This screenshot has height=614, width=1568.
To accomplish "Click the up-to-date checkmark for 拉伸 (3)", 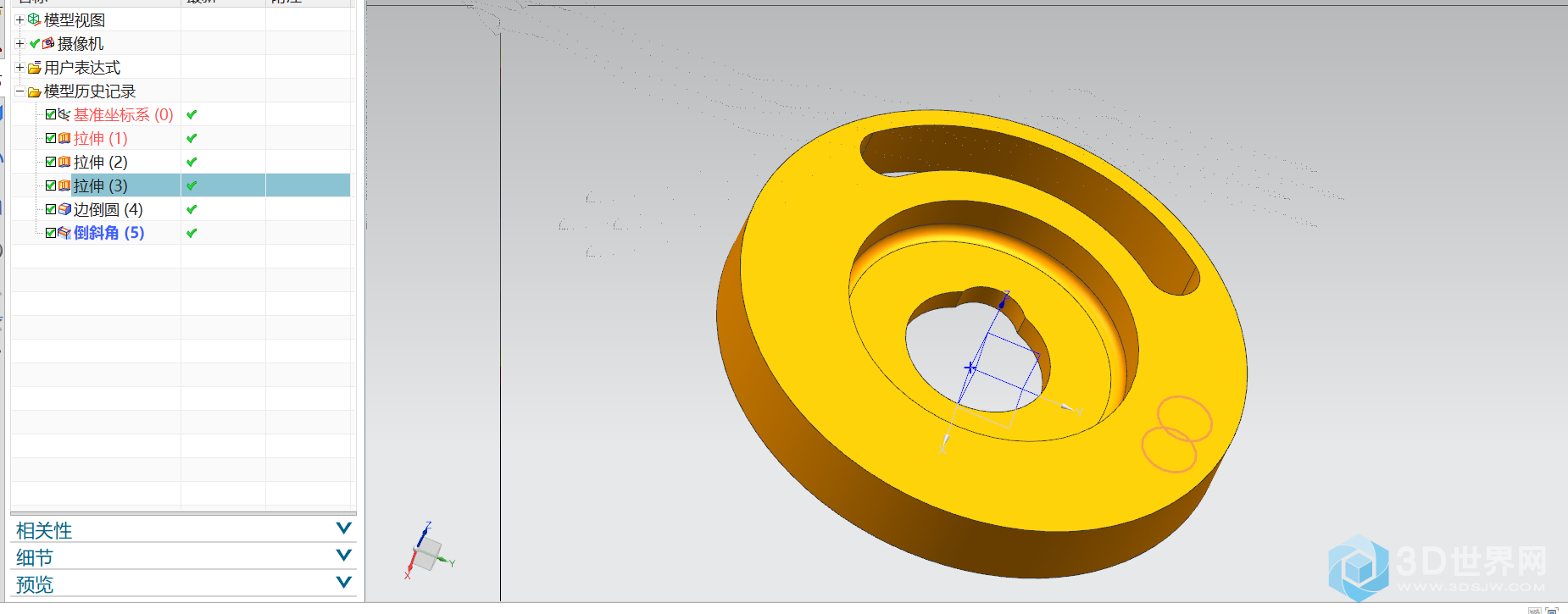I will [192, 185].
